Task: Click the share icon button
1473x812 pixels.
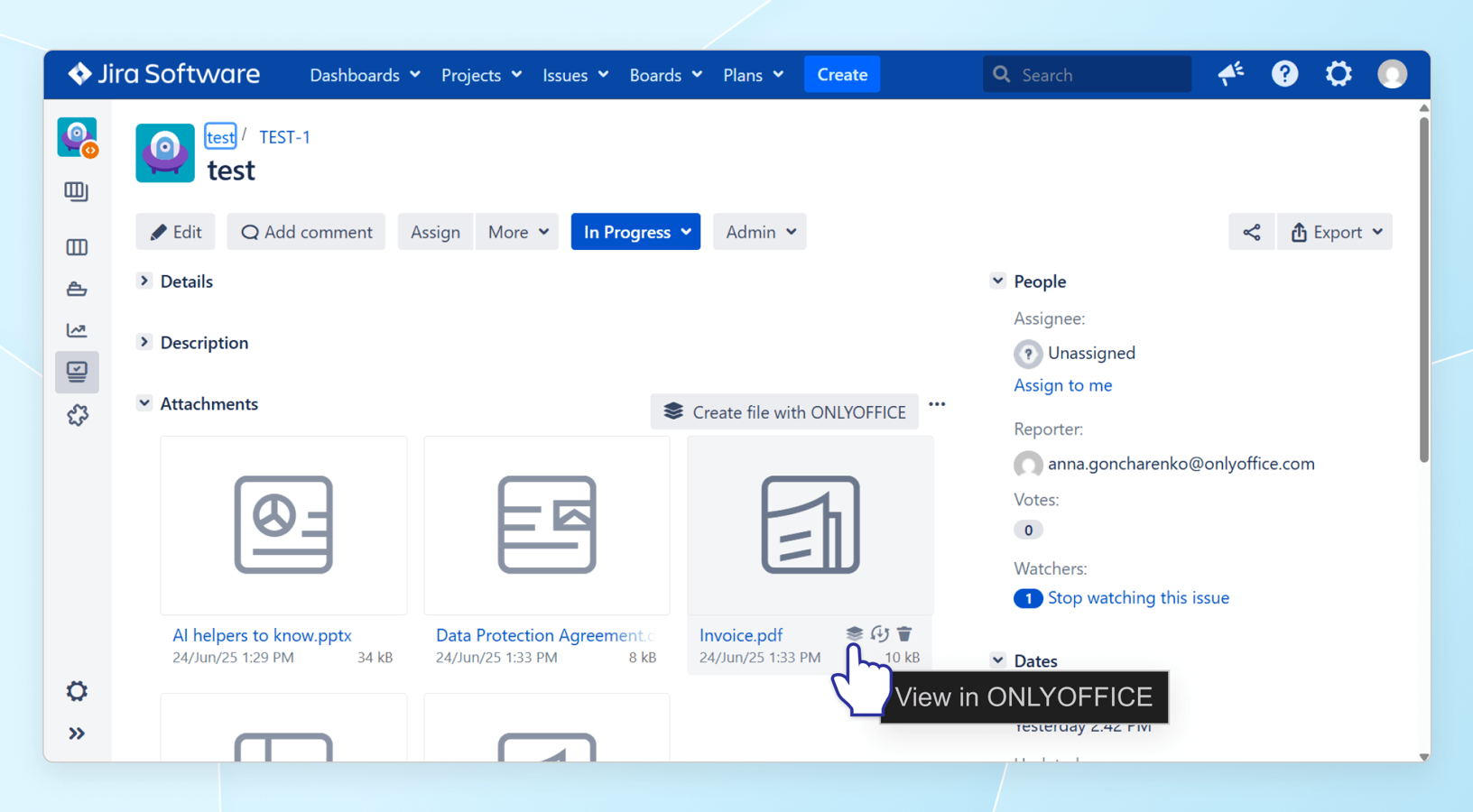Action: point(1251,232)
